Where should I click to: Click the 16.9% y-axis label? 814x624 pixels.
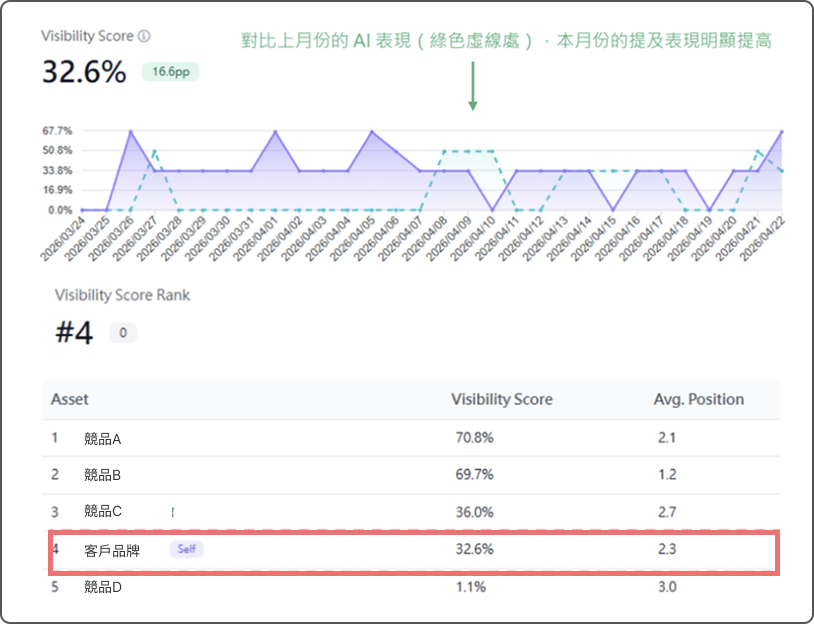pyautogui.click(x=58, y=190)
